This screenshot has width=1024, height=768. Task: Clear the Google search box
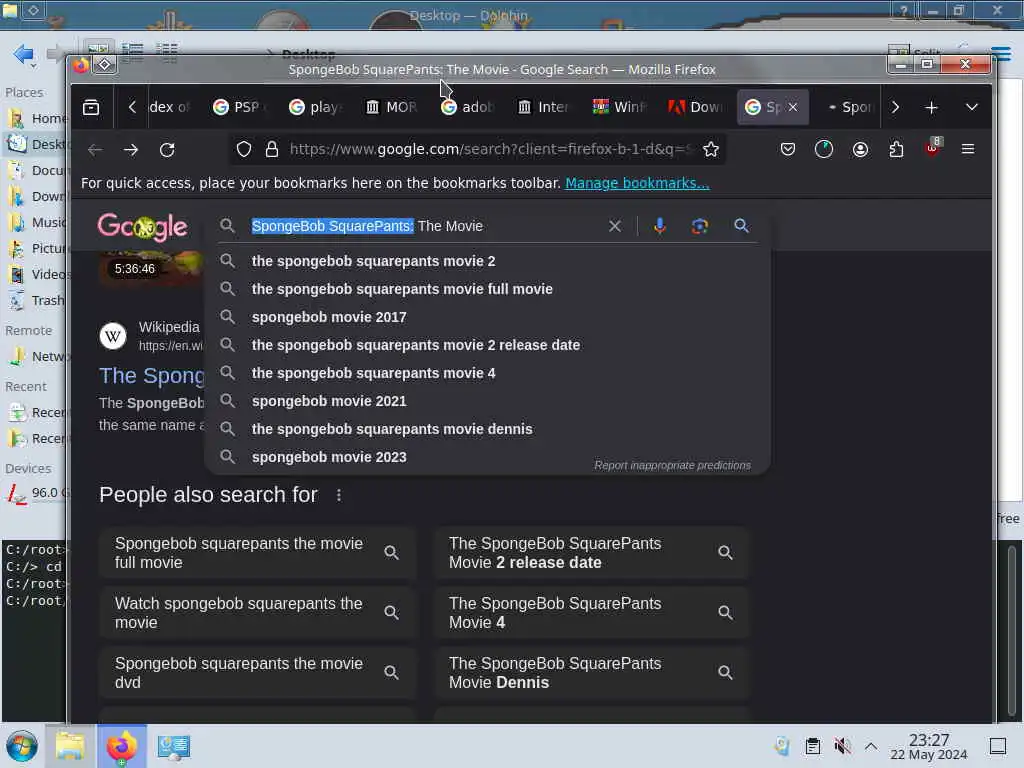point(615,226)
